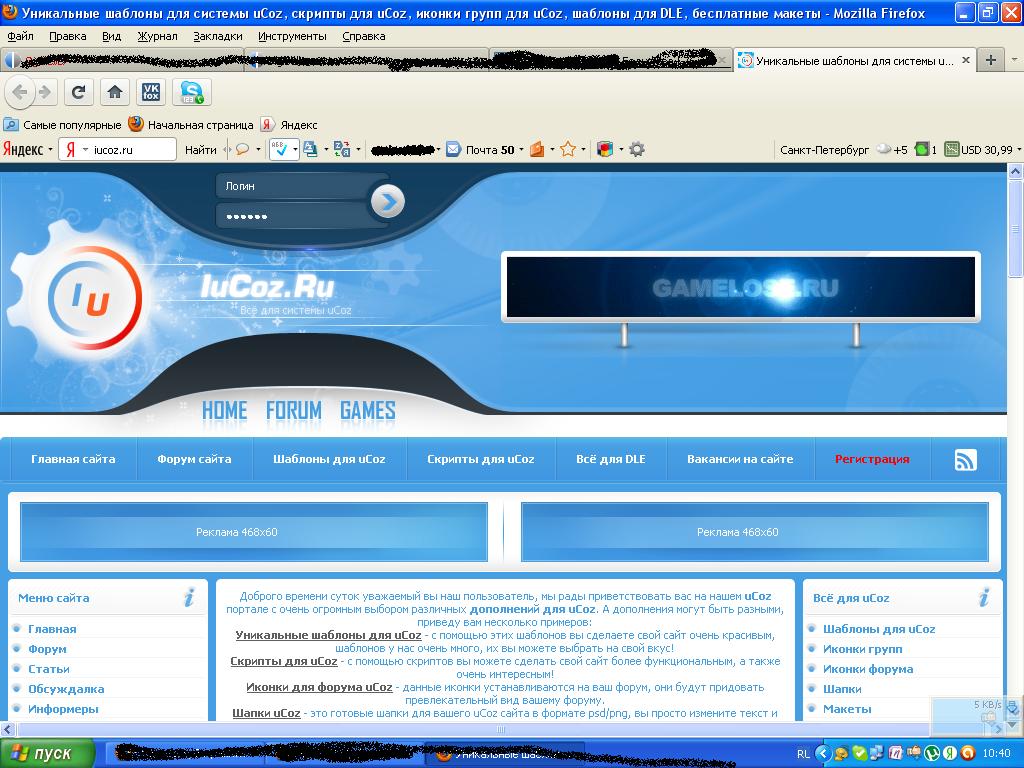Click the orange tray icon next to the clock

(x=968, y=754)
